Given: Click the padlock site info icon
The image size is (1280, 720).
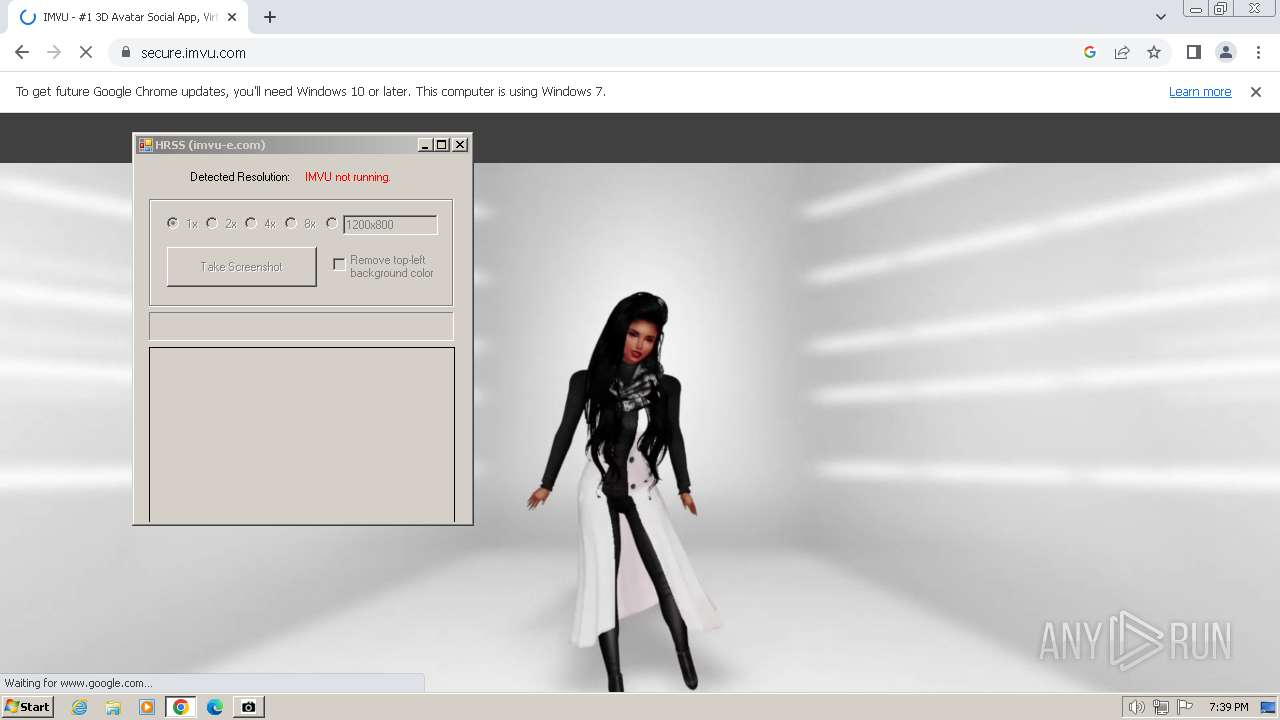Looking at the screenshot, I should 126,52.
